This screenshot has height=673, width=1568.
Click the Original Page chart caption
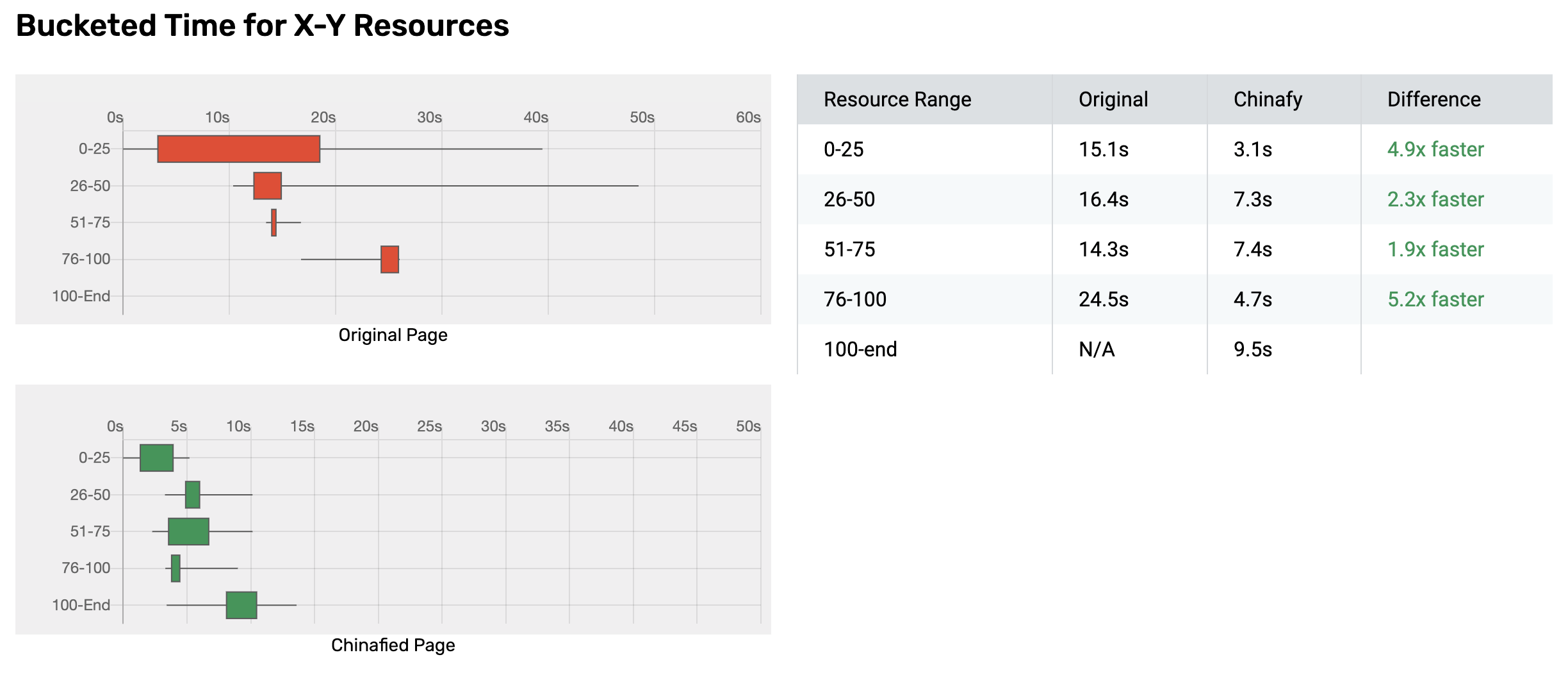[x=393, y=335]
